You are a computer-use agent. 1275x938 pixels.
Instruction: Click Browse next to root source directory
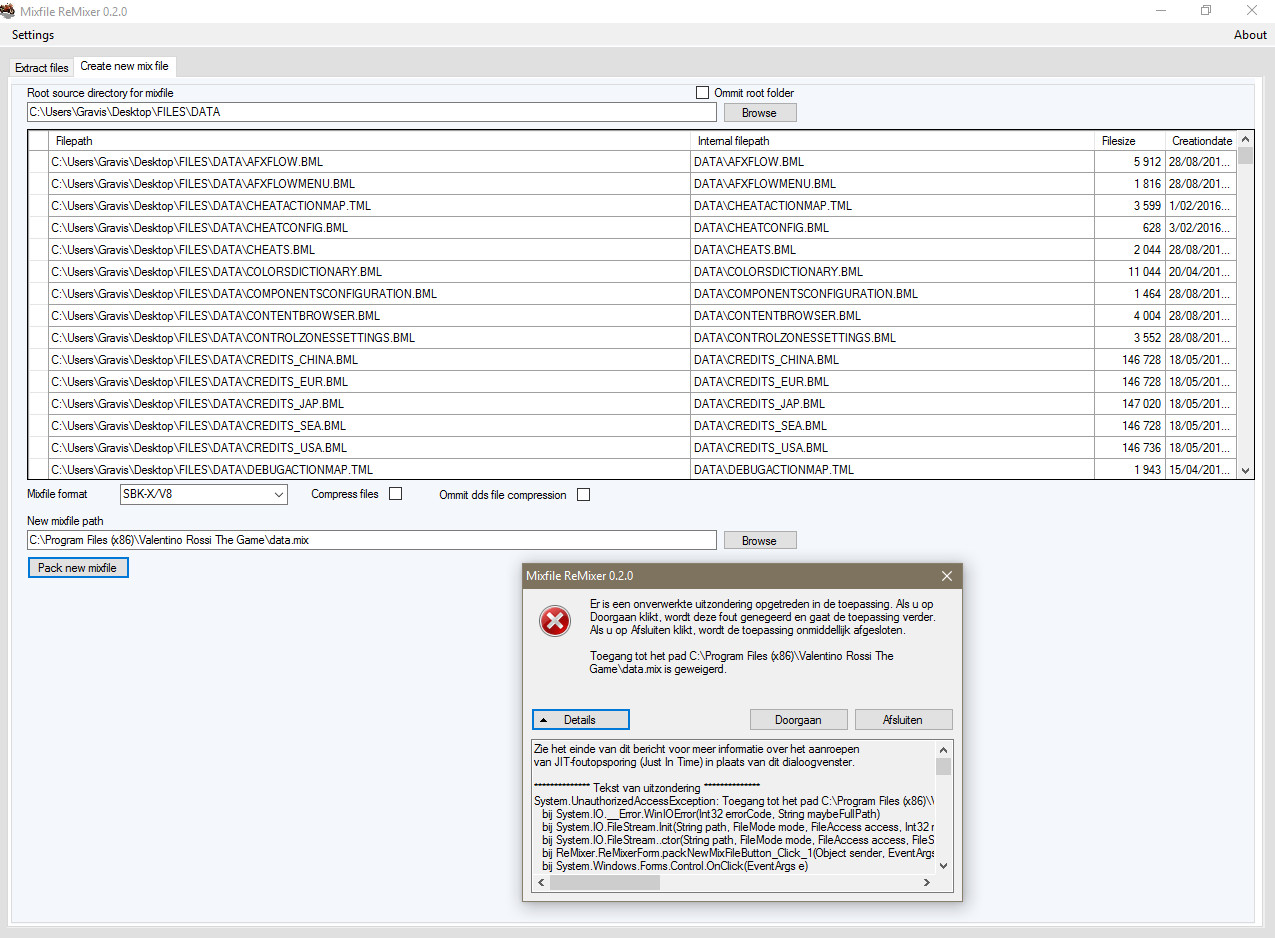[760, 112]
